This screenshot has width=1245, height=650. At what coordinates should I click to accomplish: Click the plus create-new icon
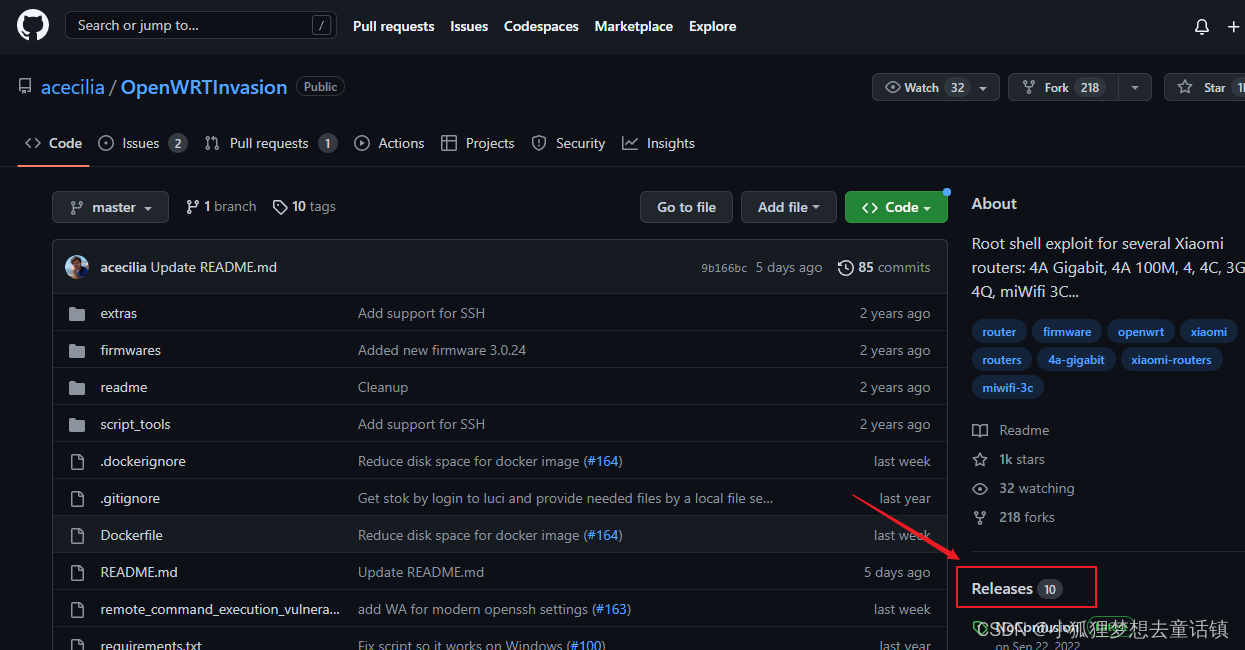pos(1233,27)
